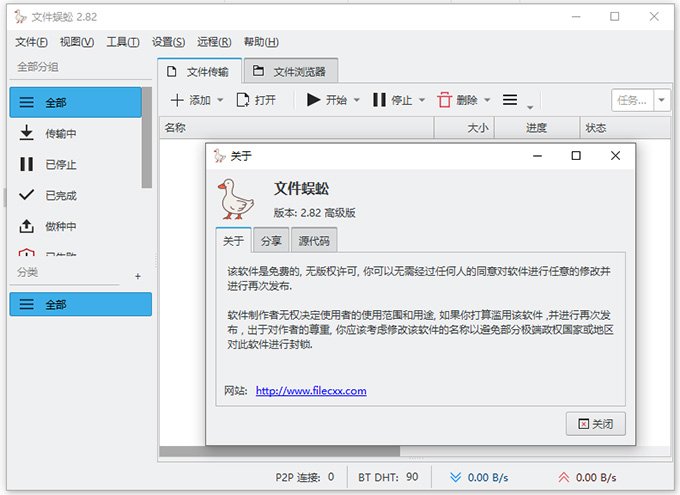Click the main window goose title icon

(x=20, y=17)
